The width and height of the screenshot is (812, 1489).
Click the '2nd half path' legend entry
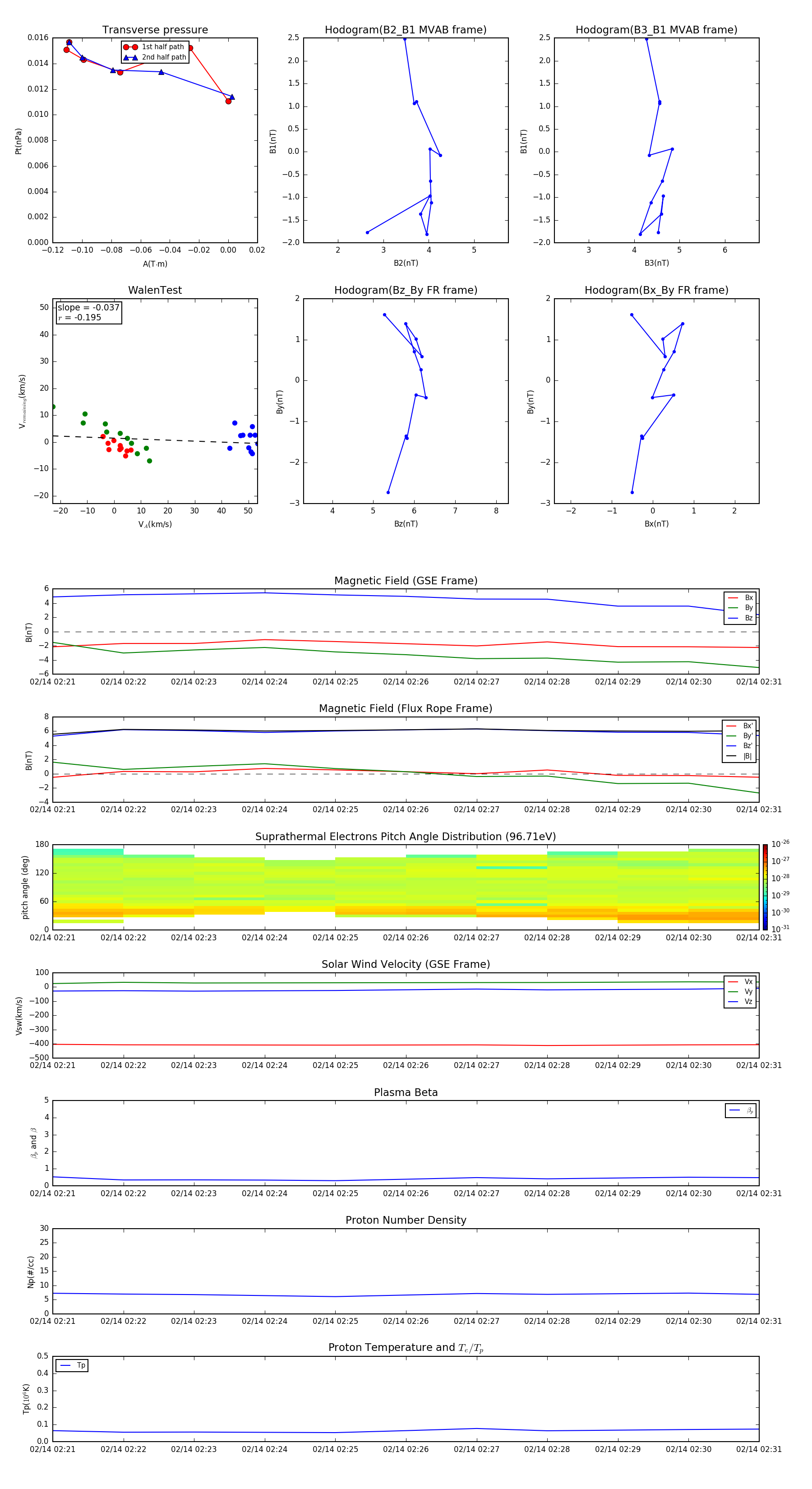[x=155, y=57]
